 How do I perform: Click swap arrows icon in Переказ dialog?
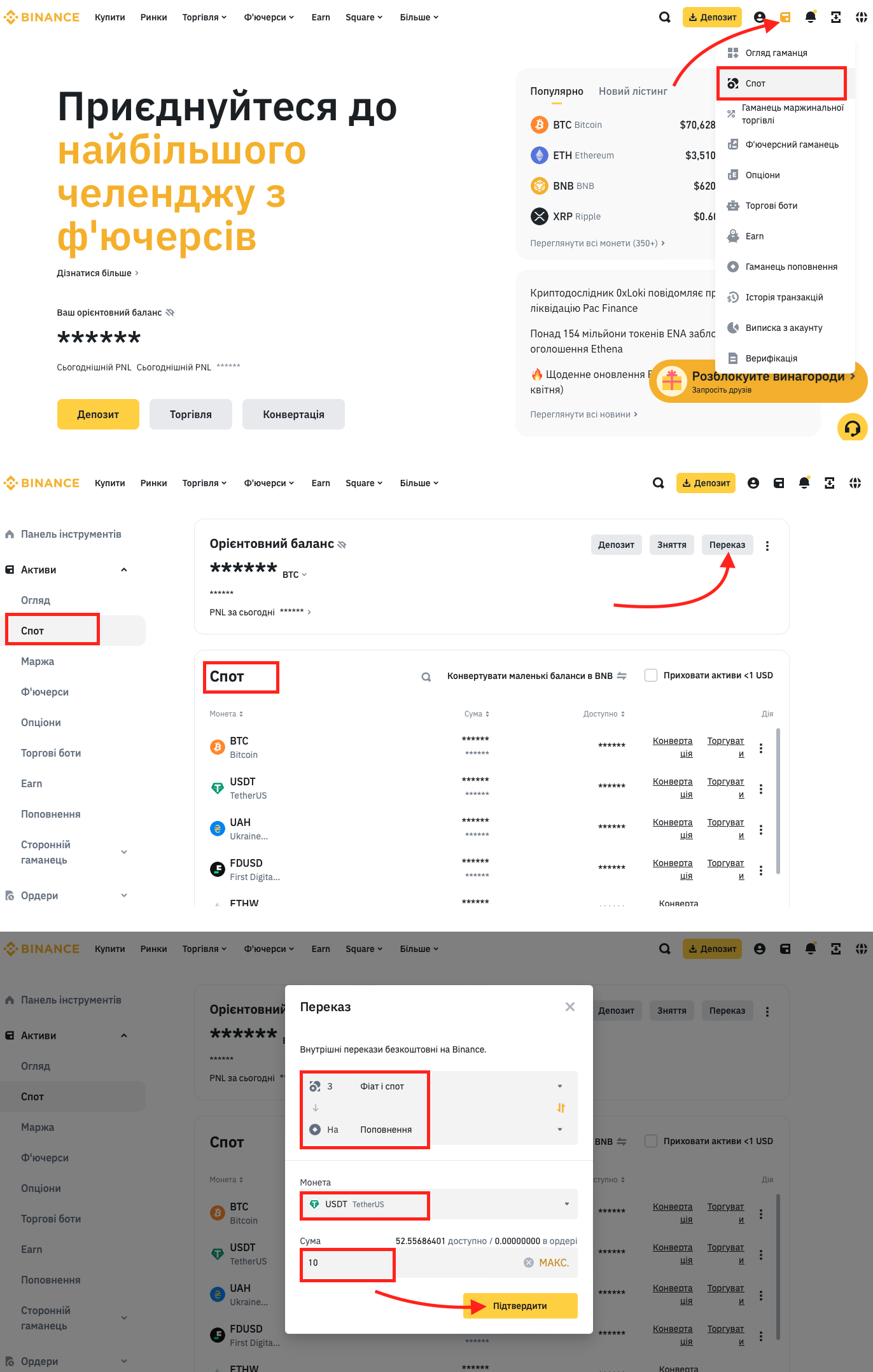(561, 1108)
